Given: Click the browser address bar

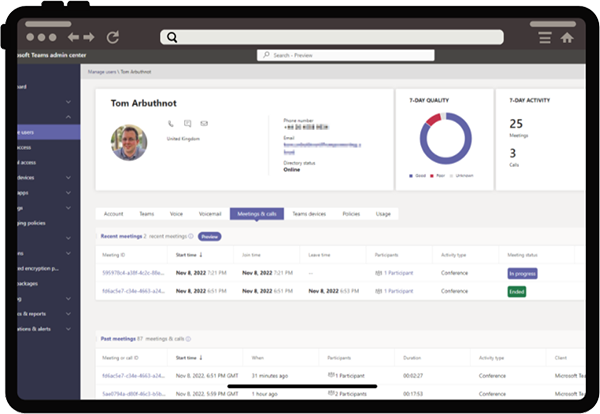Looking at the screenshot, I should (x=332, y=37).
